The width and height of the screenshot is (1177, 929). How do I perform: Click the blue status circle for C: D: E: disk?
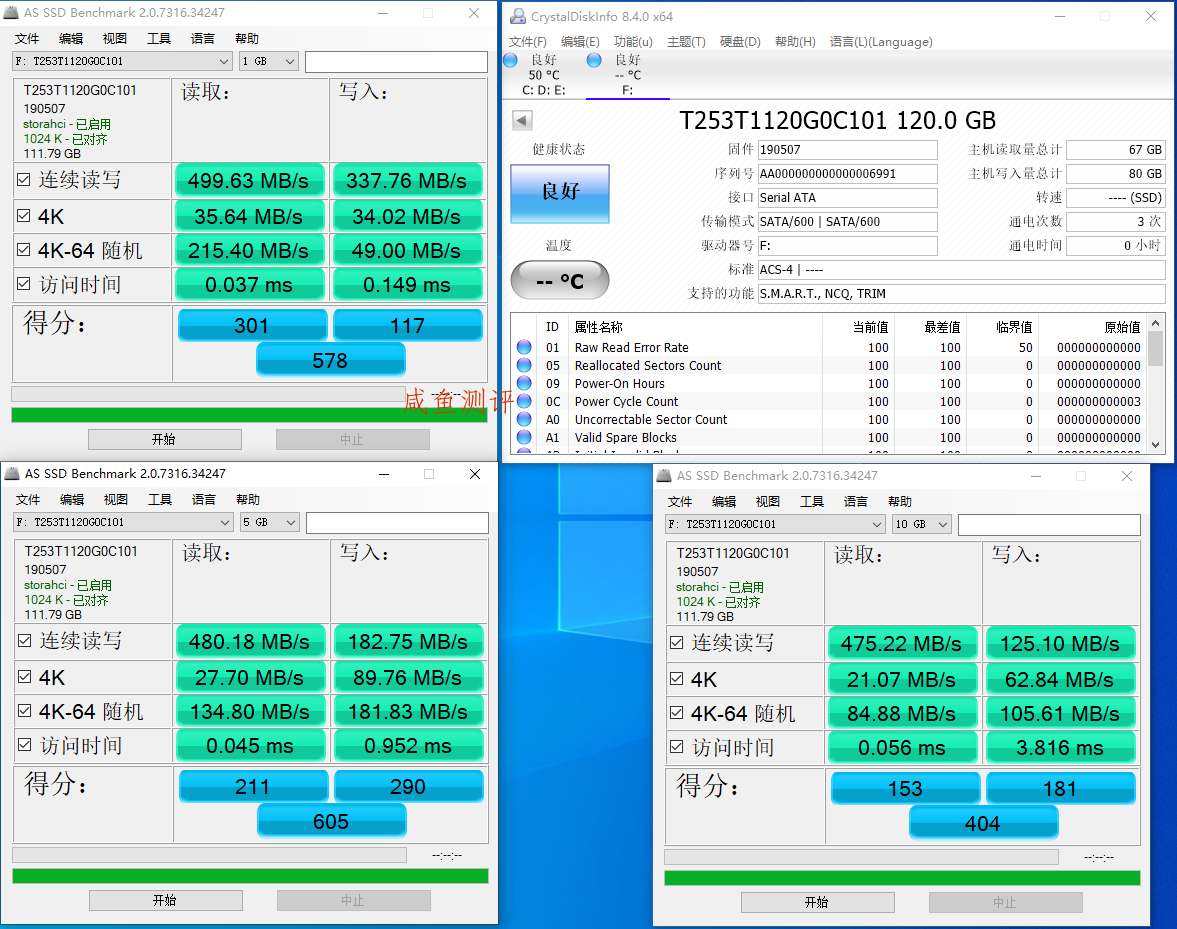click(510, 60)
